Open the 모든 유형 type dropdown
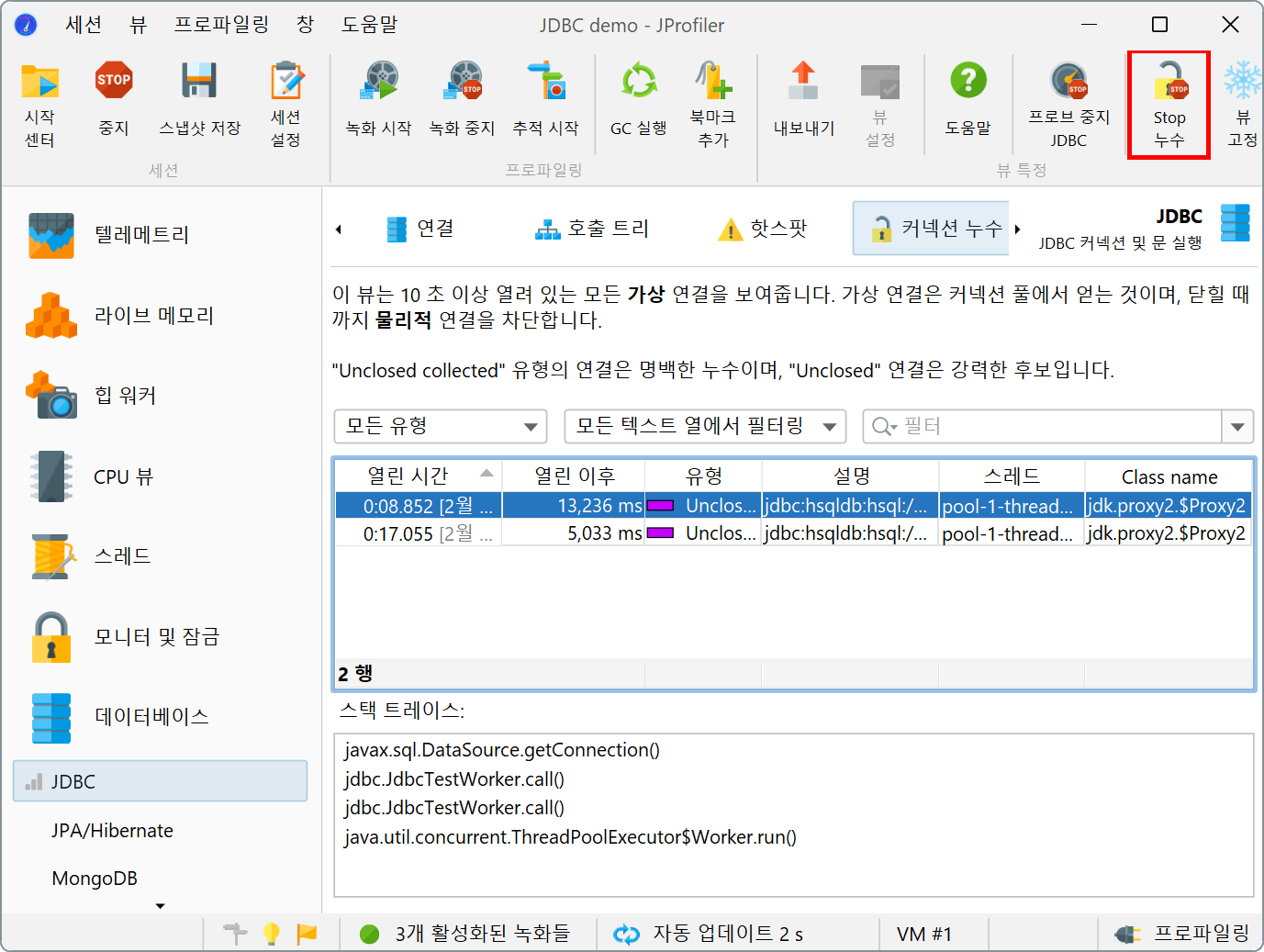 (441, 426)
